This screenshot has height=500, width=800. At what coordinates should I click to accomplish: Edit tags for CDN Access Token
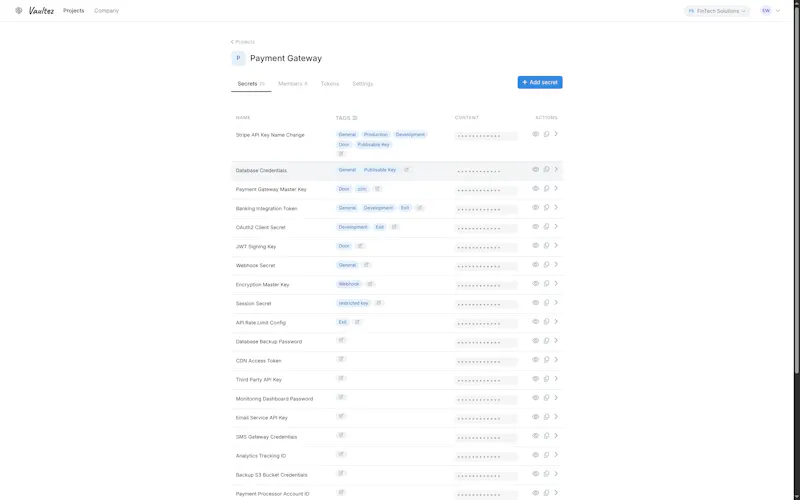point(341,359)
